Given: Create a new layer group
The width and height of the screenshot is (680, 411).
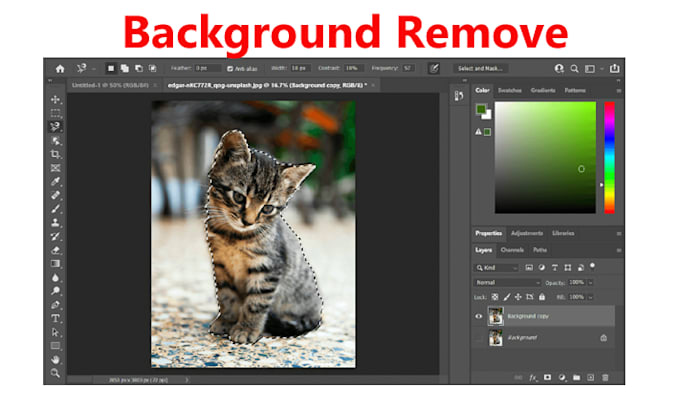Looking at the screenshot, I should pos(576,378).
